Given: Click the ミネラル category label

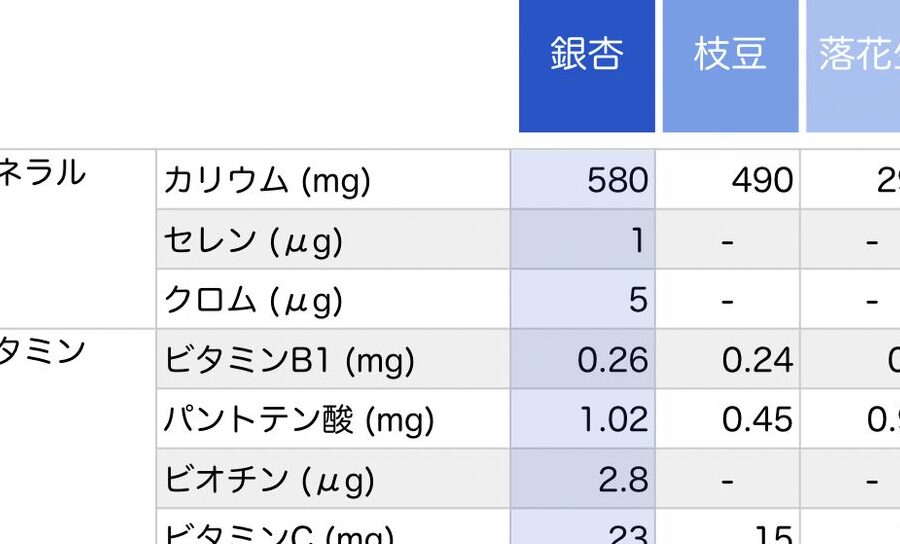Looking at the screenshot, I should (x=42, y=174).
